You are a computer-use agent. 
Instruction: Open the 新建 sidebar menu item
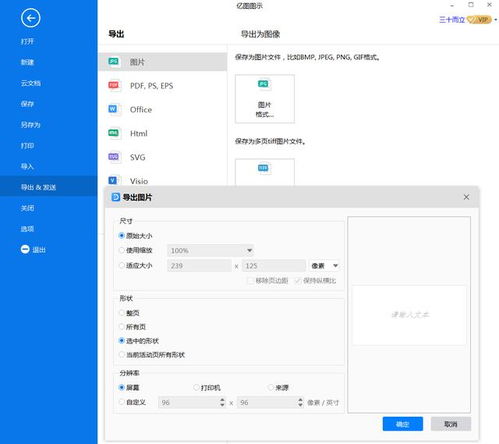click(27, 62)
